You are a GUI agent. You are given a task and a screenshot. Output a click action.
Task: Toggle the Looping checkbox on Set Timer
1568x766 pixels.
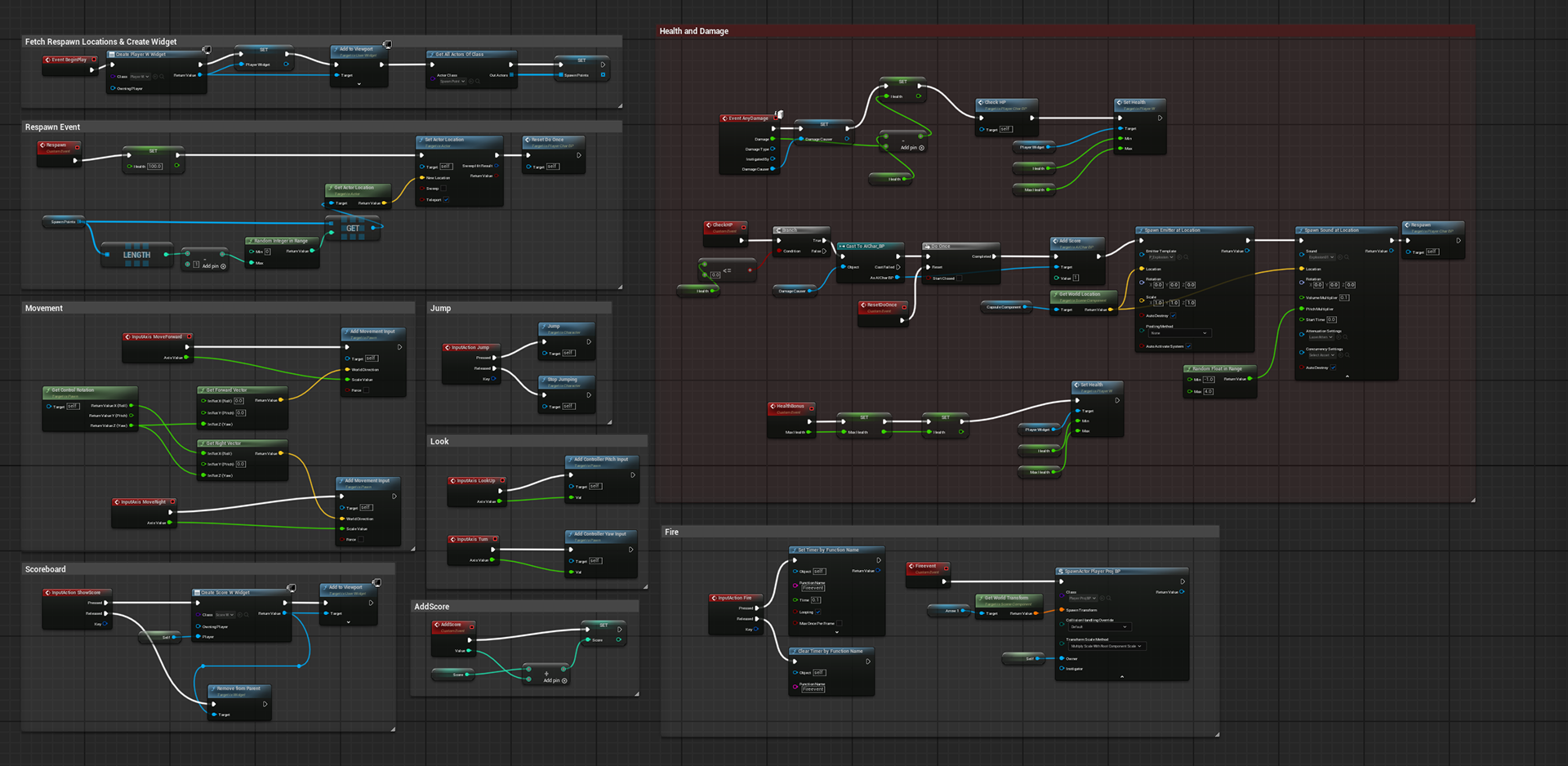(x=817, y=612)
